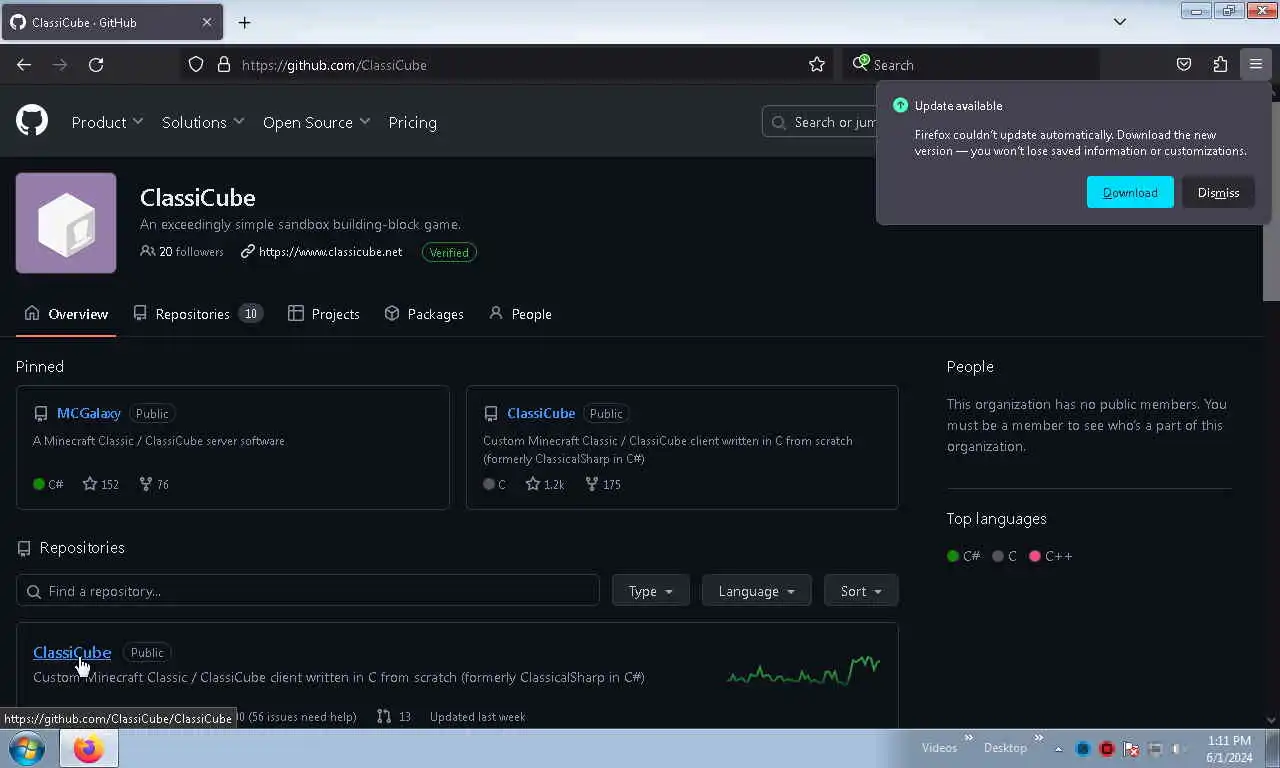This screenshot has height=768, width=1280.
Task: Click Download in update notification
Action: click(x=1130, y=192)
